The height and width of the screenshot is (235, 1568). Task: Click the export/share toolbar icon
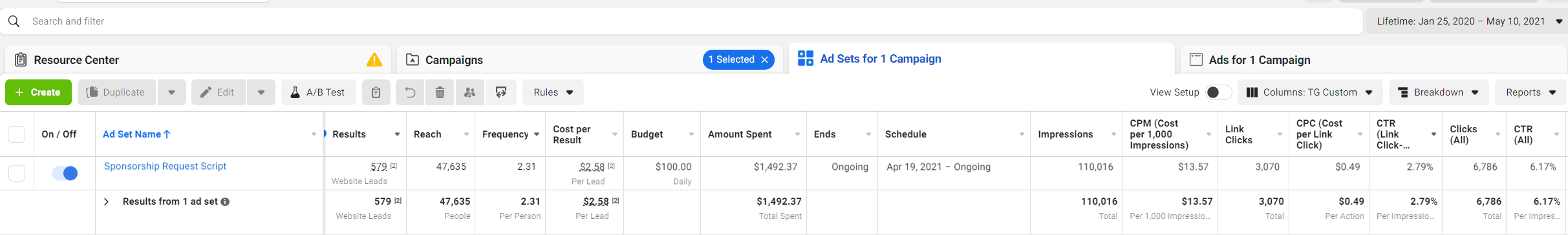(x=501, y=92)
